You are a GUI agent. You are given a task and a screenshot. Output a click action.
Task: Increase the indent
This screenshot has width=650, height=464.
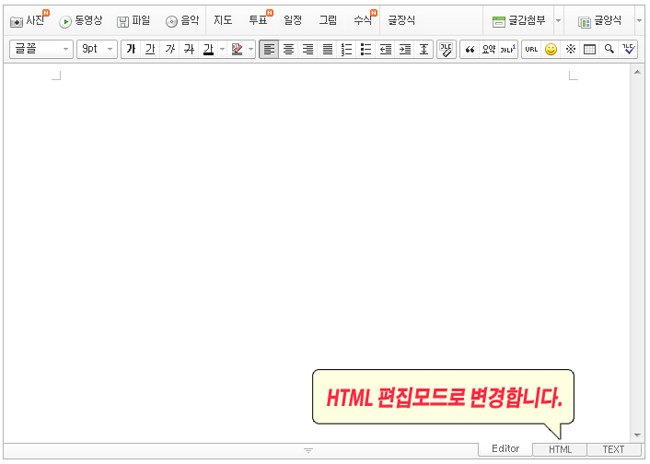pyautogui.click(x=405, y=49)
